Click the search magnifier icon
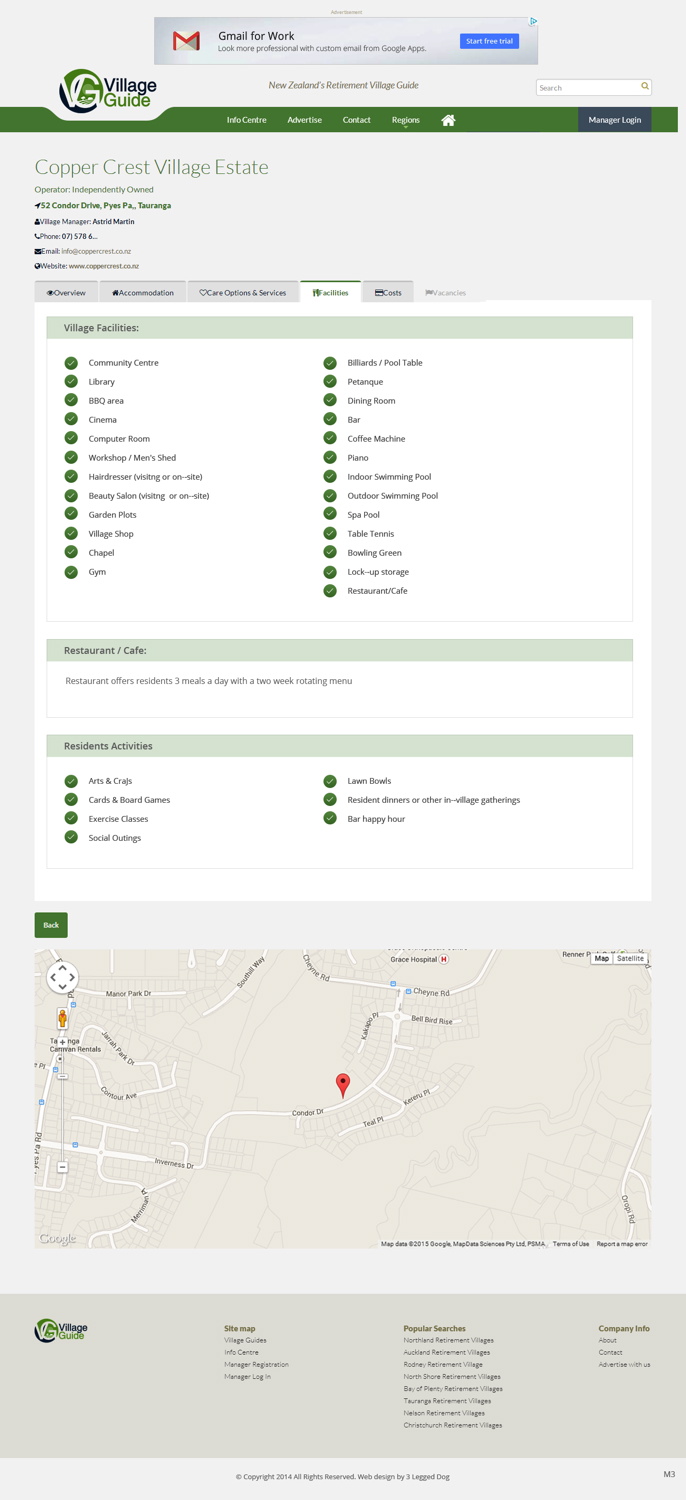686x1500 pixels. pyautogui.click(x=645, y=87)
